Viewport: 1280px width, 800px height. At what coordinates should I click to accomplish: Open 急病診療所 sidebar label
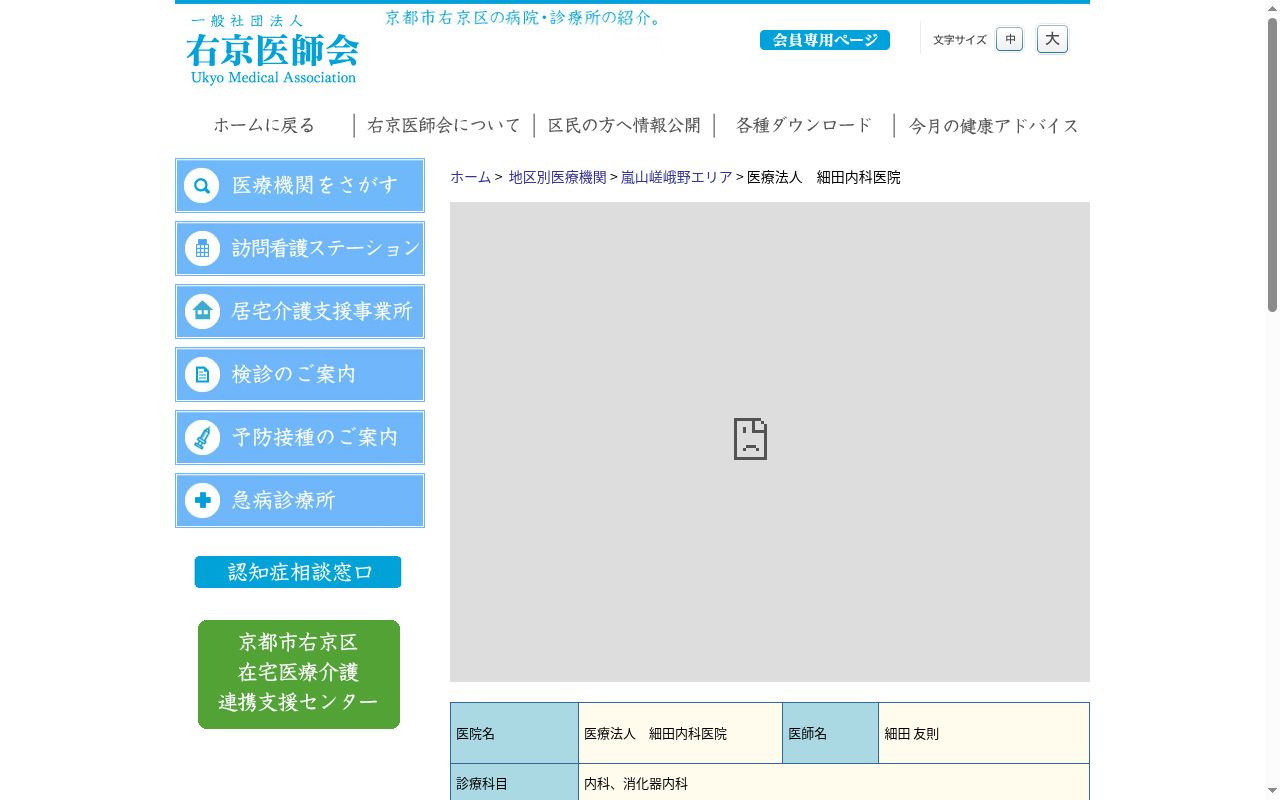point(284,500)
